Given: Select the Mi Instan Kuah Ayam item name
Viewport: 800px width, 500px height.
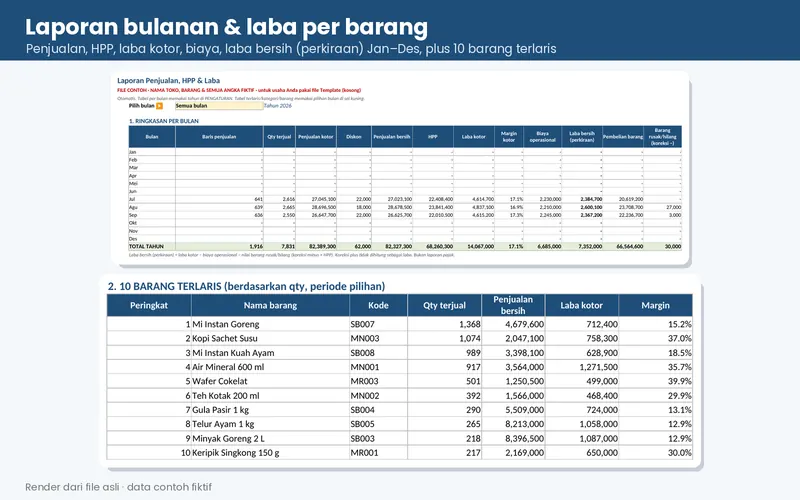Looking at the screenshot, I should tap(233, 353).
